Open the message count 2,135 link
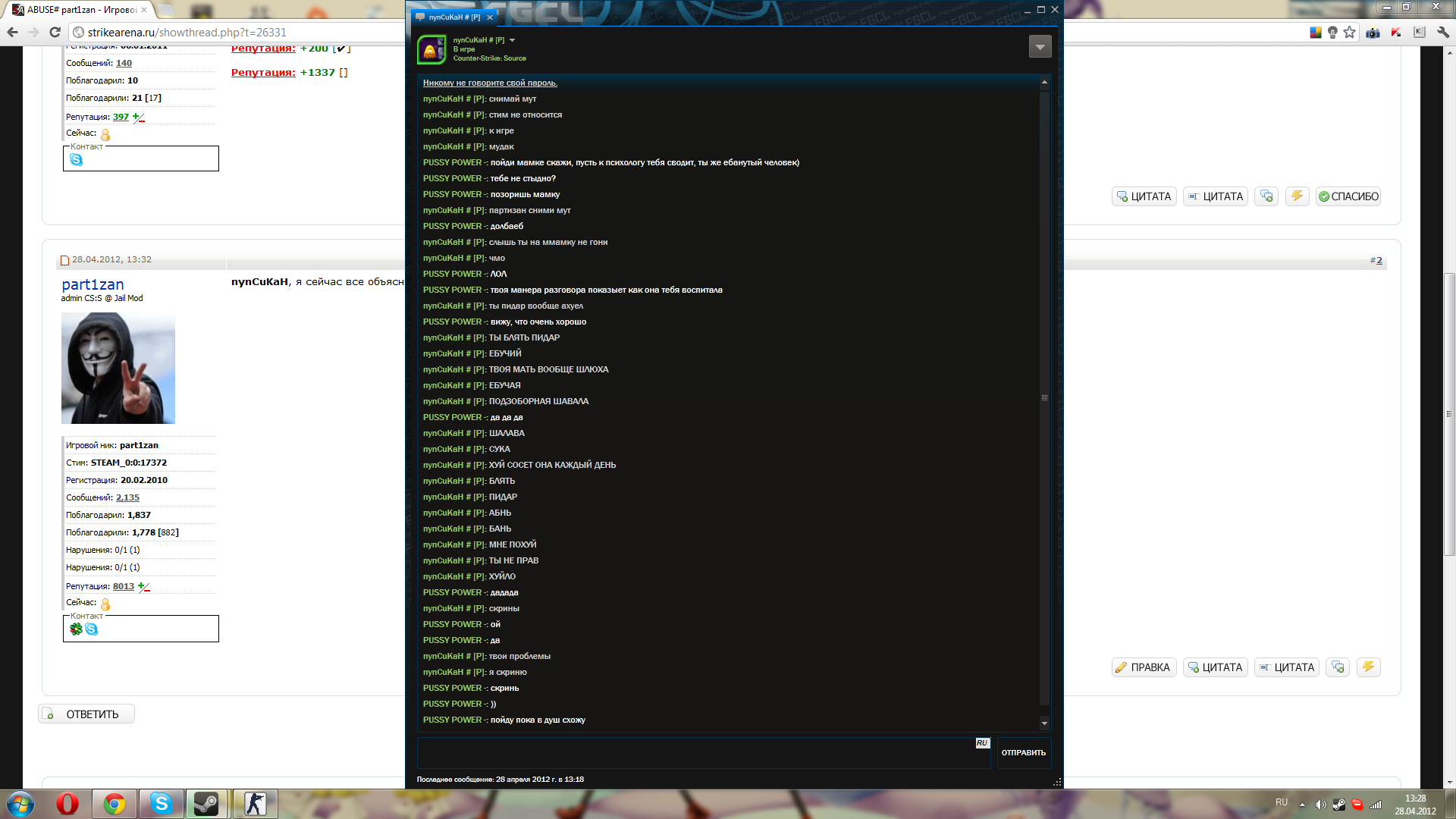This screenshot has height=819, width=1456. click(x=127, y=497)
